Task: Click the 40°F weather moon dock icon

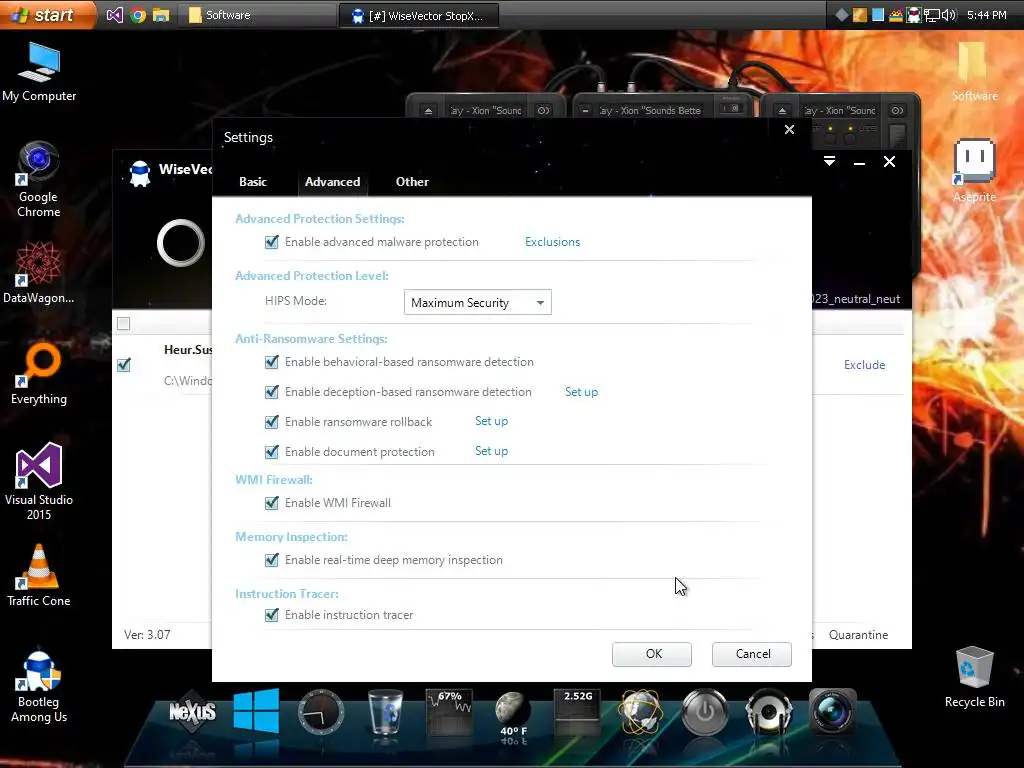Action: click(x=513, y=715)
